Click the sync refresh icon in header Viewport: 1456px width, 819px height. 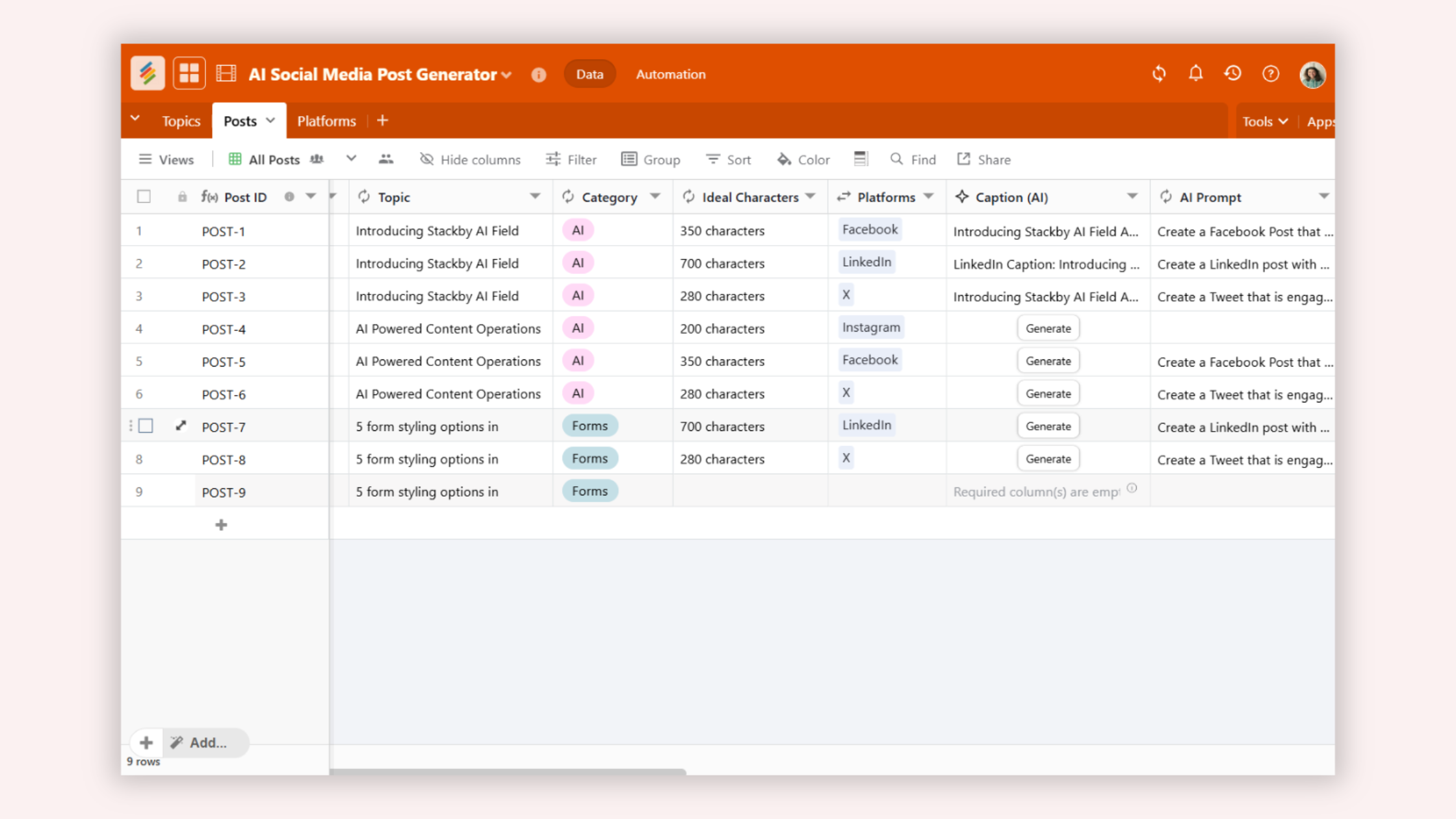click(1159, 73)
